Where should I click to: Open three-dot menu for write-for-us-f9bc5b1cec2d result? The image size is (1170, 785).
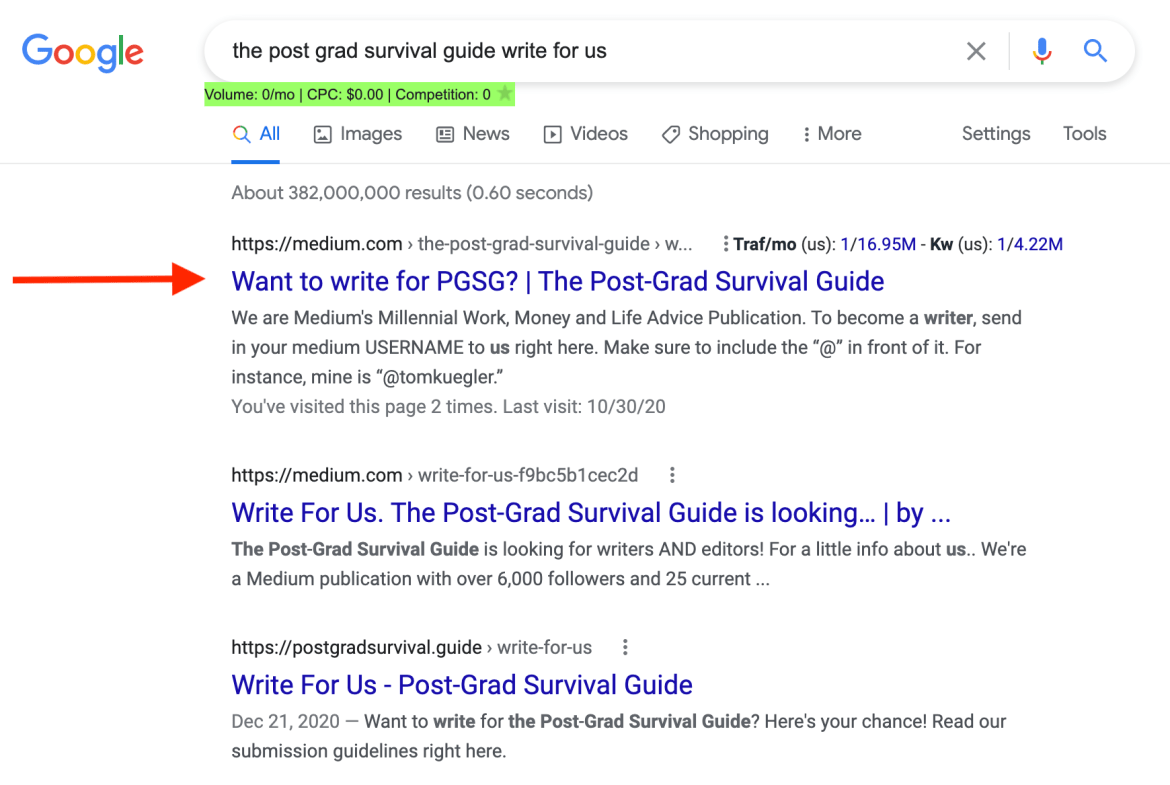click(x=672, y=475)
